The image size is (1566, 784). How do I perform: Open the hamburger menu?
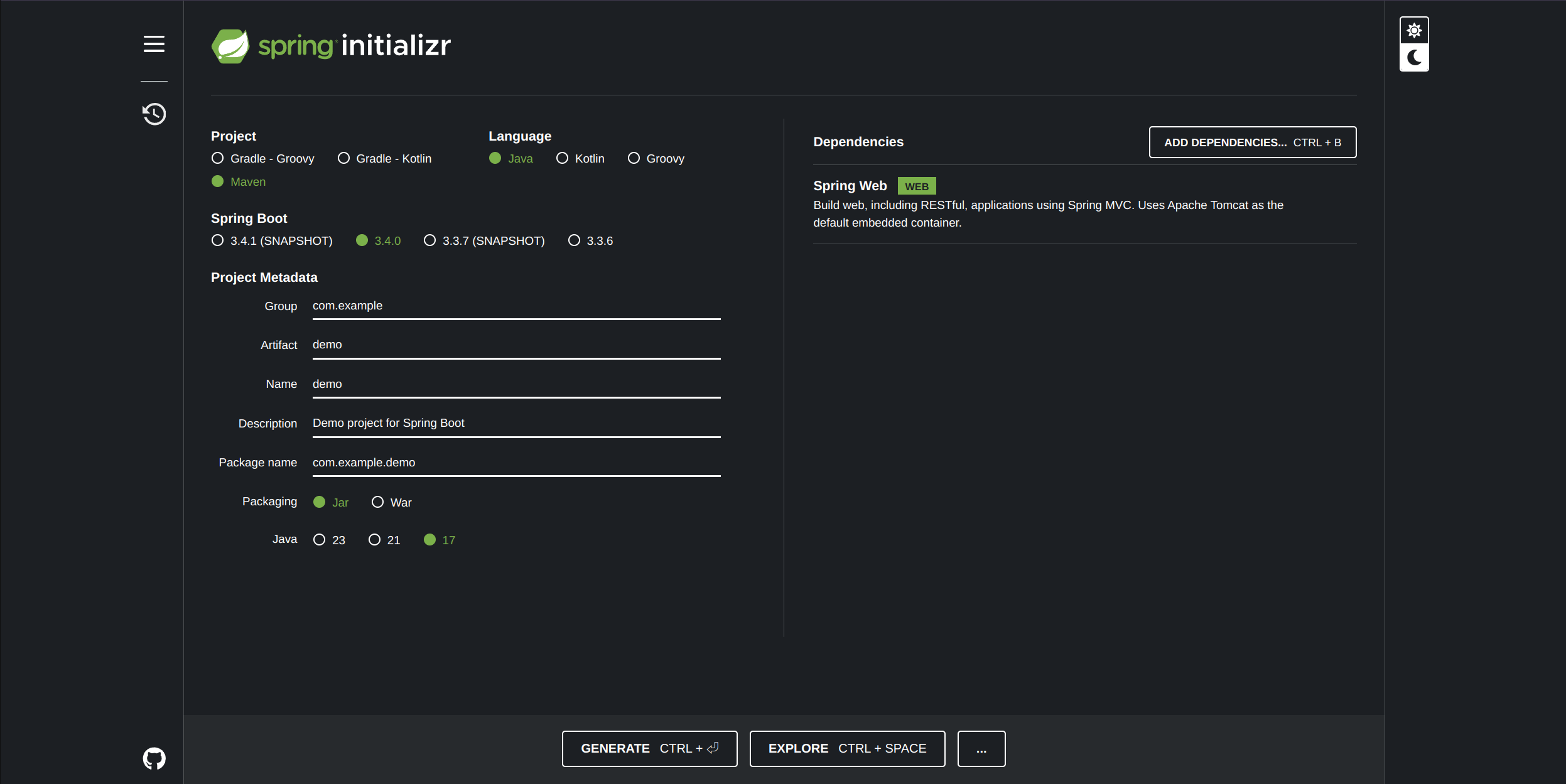pyautogui.click(x=154, y=44)
